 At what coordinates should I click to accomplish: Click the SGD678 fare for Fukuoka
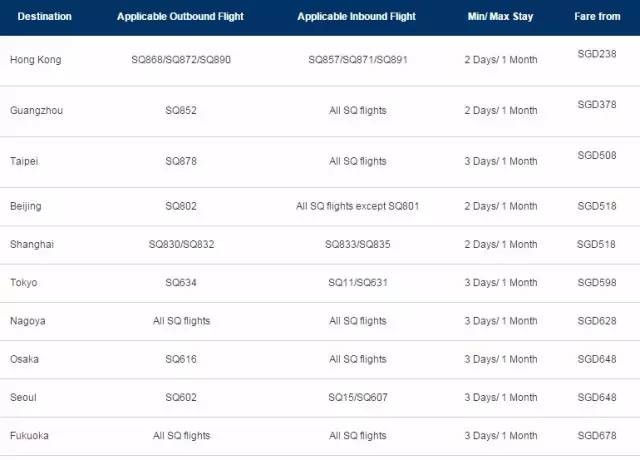click(597, 431)
